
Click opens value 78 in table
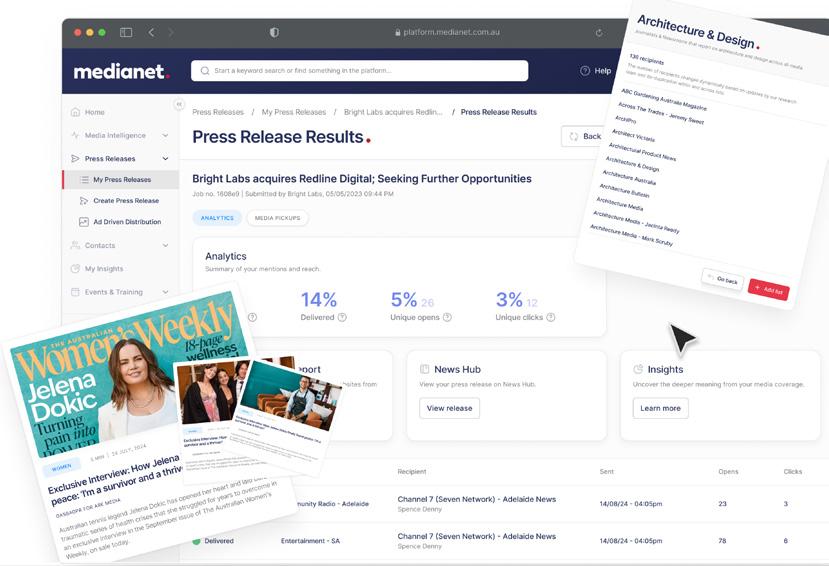tap(722, 541)
